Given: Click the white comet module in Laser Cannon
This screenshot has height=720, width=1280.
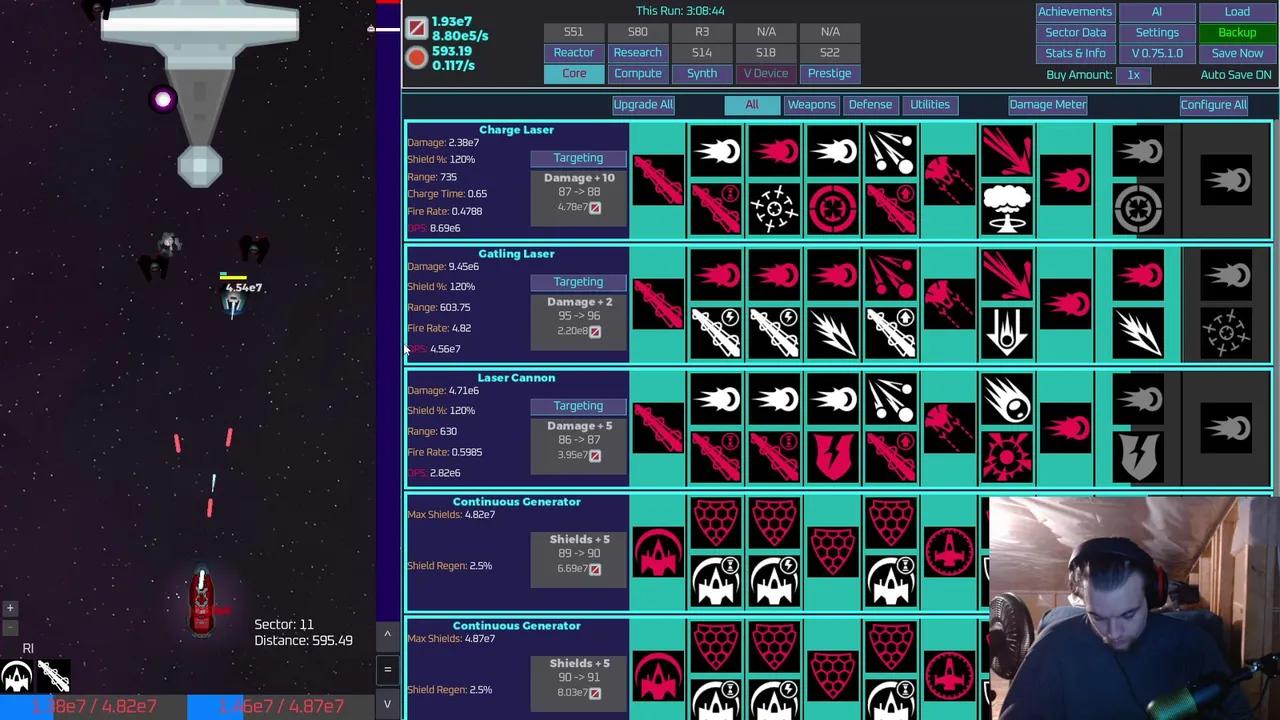Looking at the screenshot, I should pos(1007,399).
